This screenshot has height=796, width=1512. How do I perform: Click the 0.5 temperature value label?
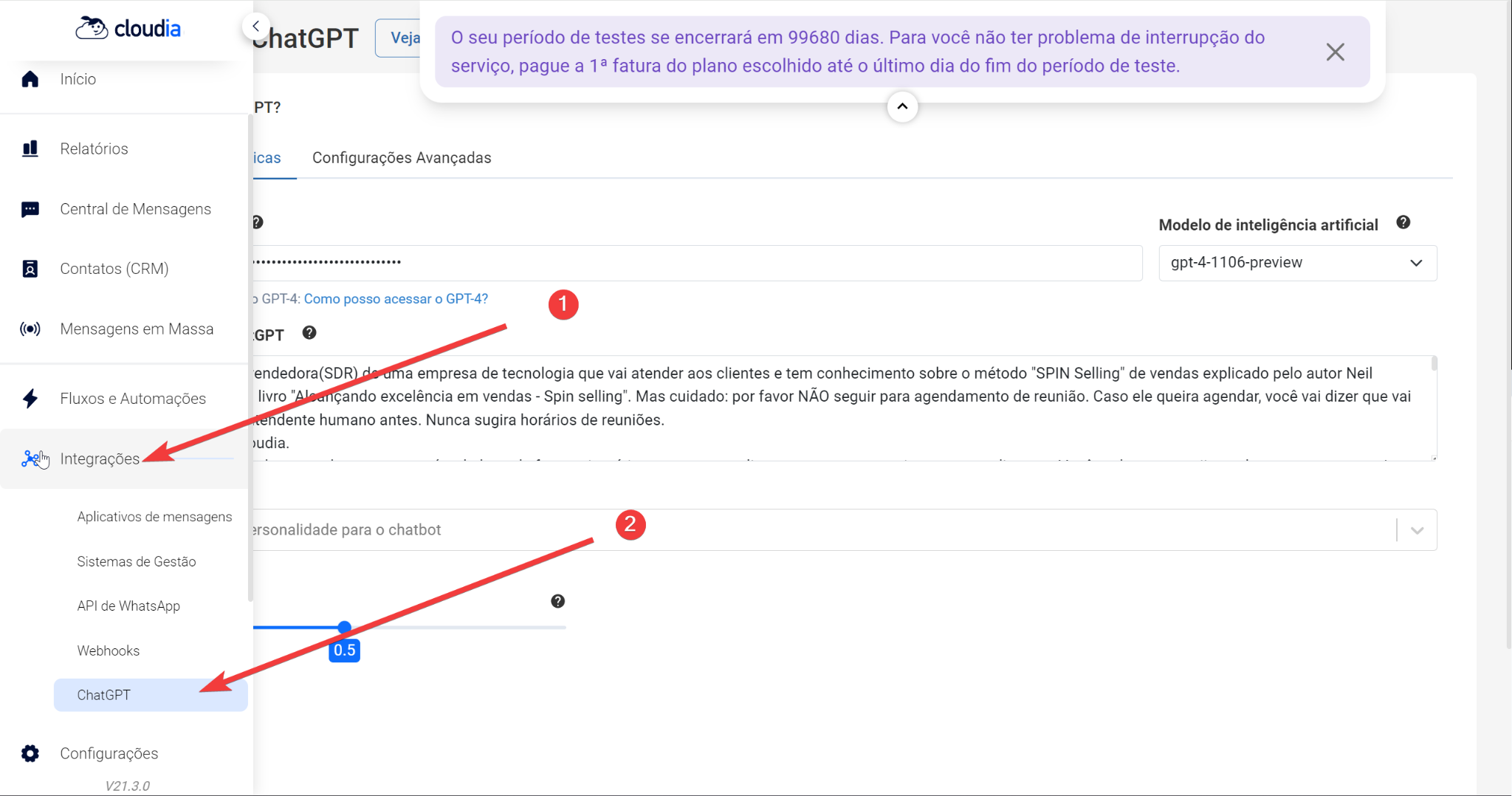[x=344, y=650]
